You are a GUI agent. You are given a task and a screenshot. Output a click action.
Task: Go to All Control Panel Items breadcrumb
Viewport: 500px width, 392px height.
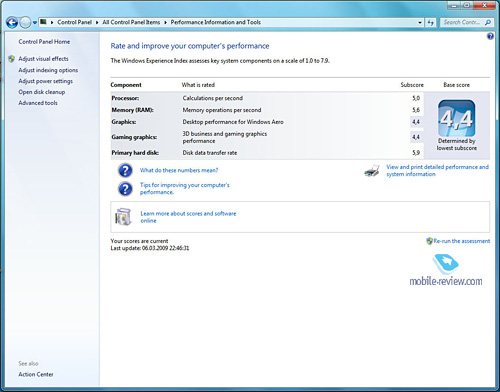(x=131, y=22)
